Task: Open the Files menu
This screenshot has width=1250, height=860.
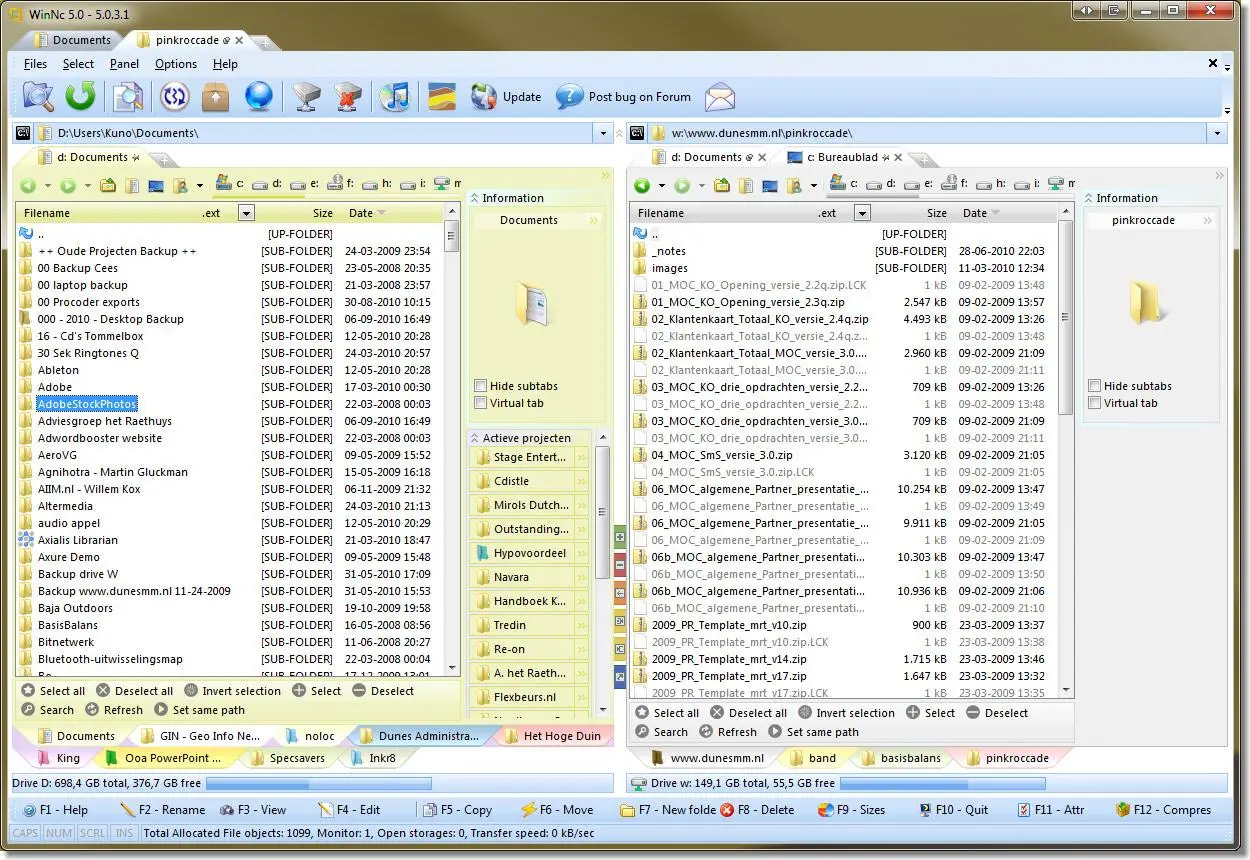Action: [x=35, y=64]
